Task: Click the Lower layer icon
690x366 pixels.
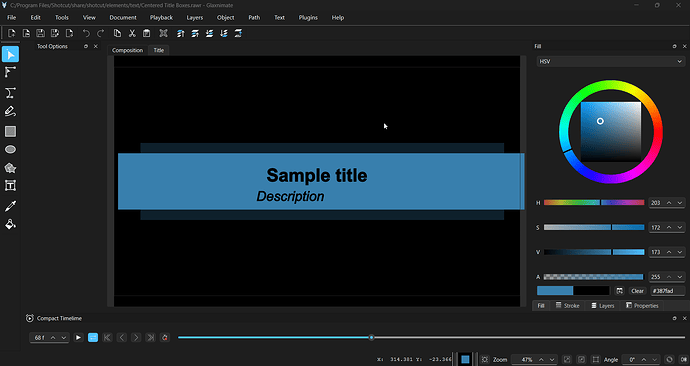Action: click(x=209, y=33)
